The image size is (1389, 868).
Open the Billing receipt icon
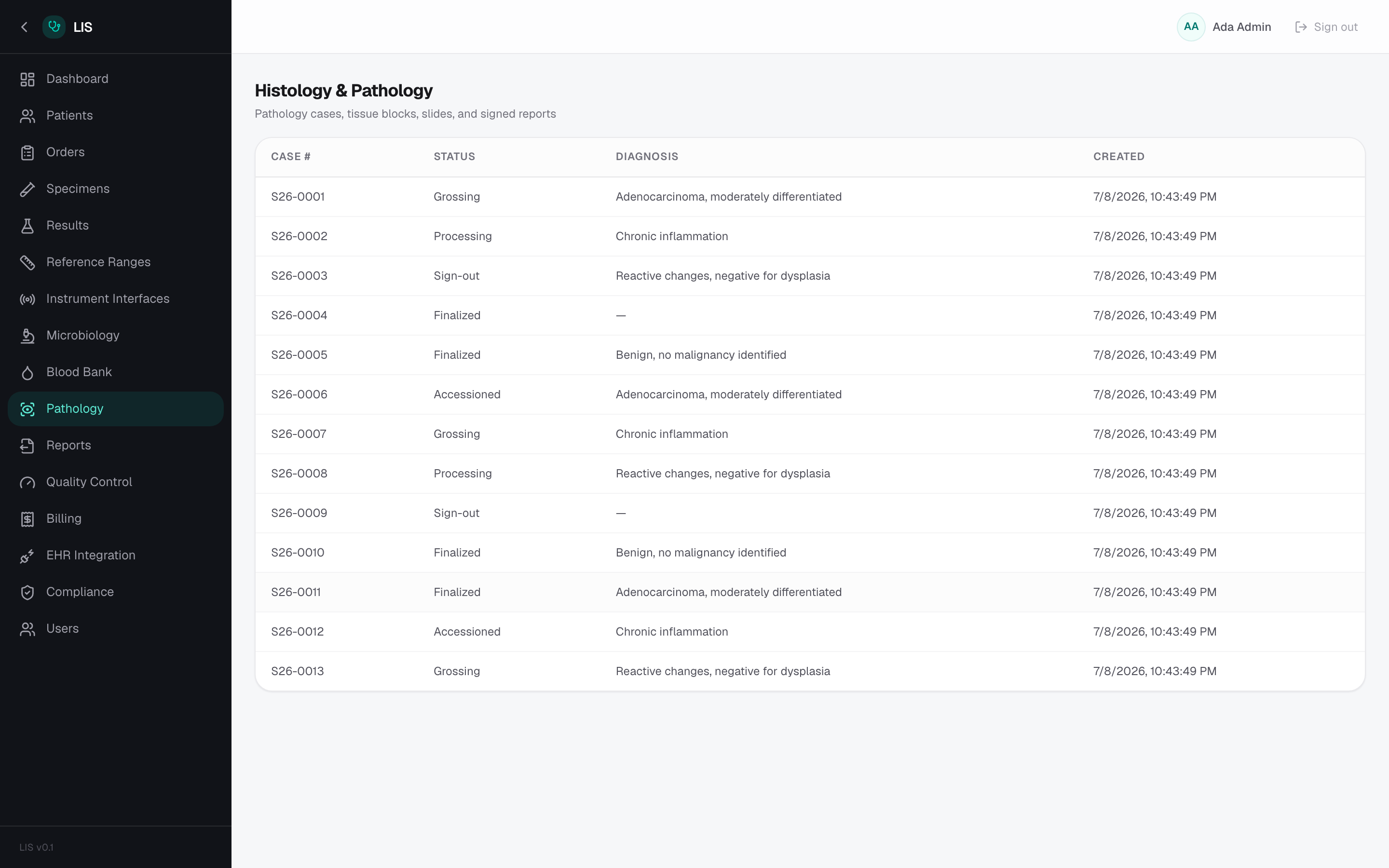pos(27,519)
